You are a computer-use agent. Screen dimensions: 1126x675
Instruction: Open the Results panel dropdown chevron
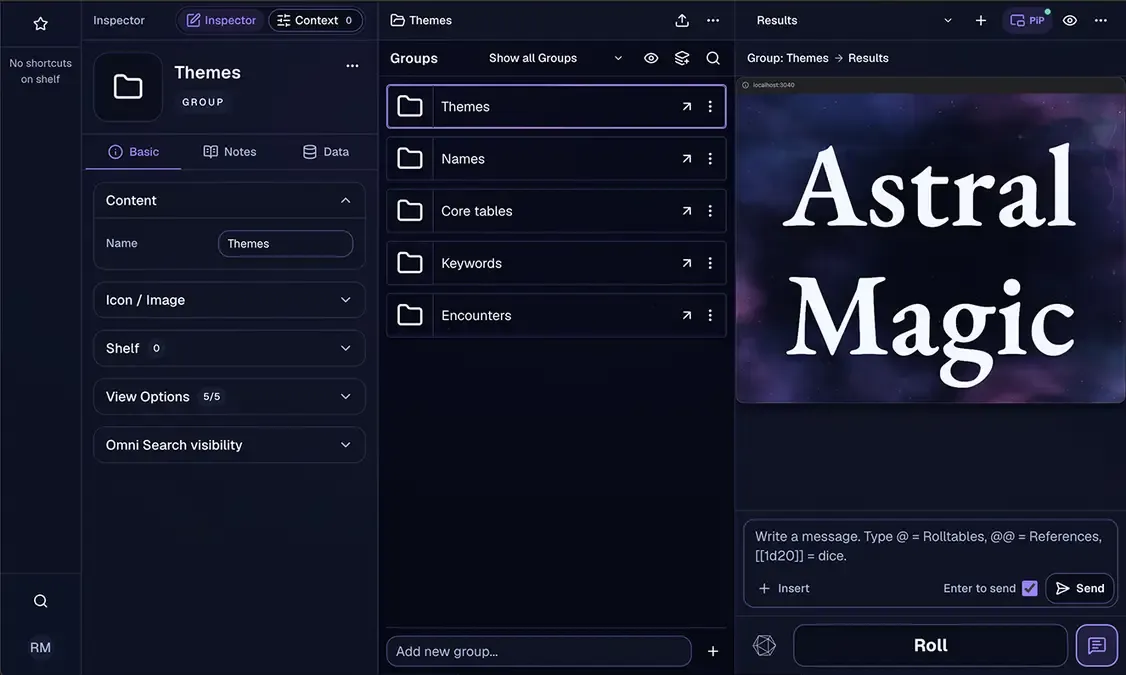pyautogui.click(x=948, y=20)
